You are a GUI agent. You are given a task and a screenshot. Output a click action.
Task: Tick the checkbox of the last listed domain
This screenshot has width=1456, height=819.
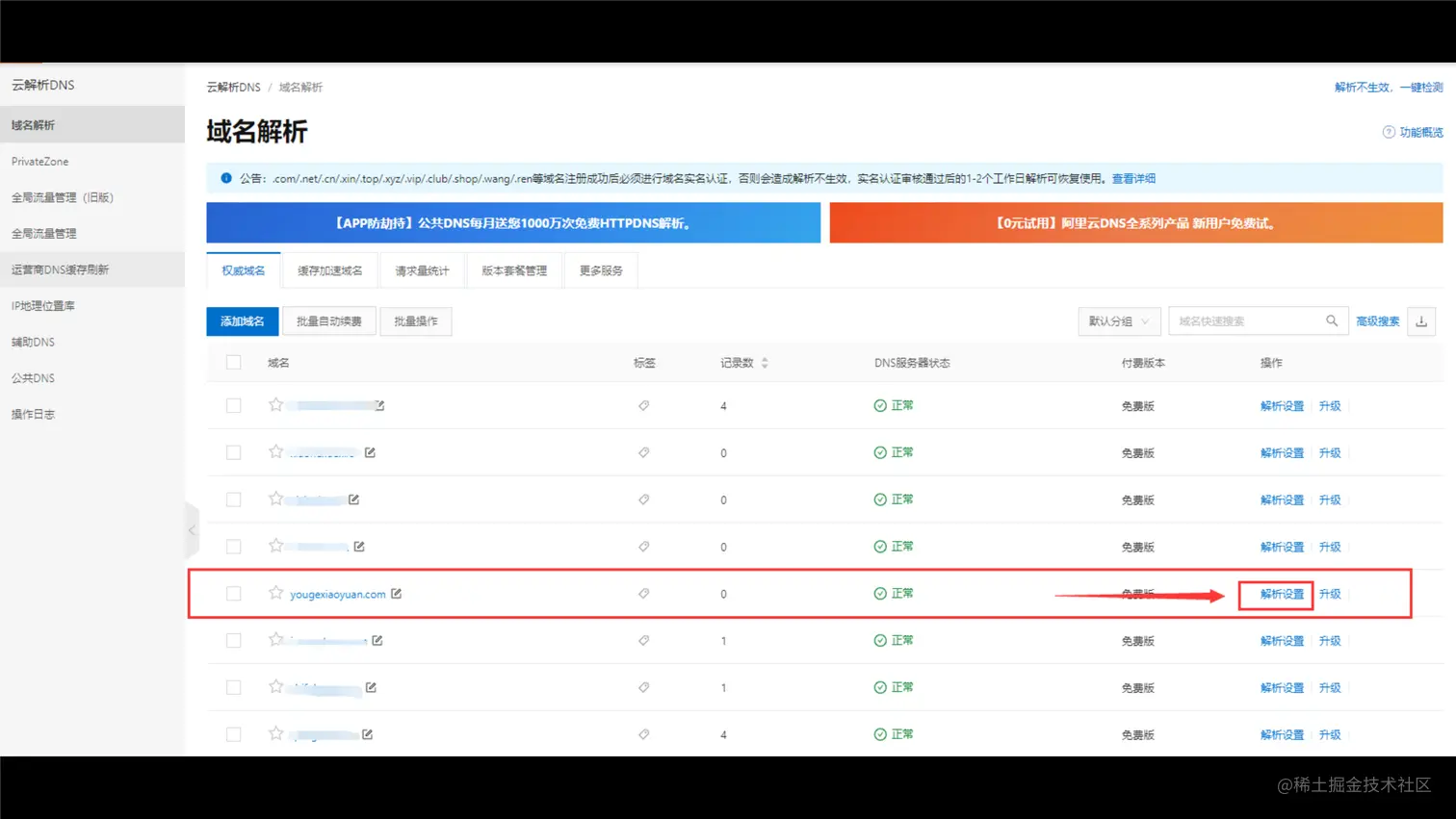point(233,733)
